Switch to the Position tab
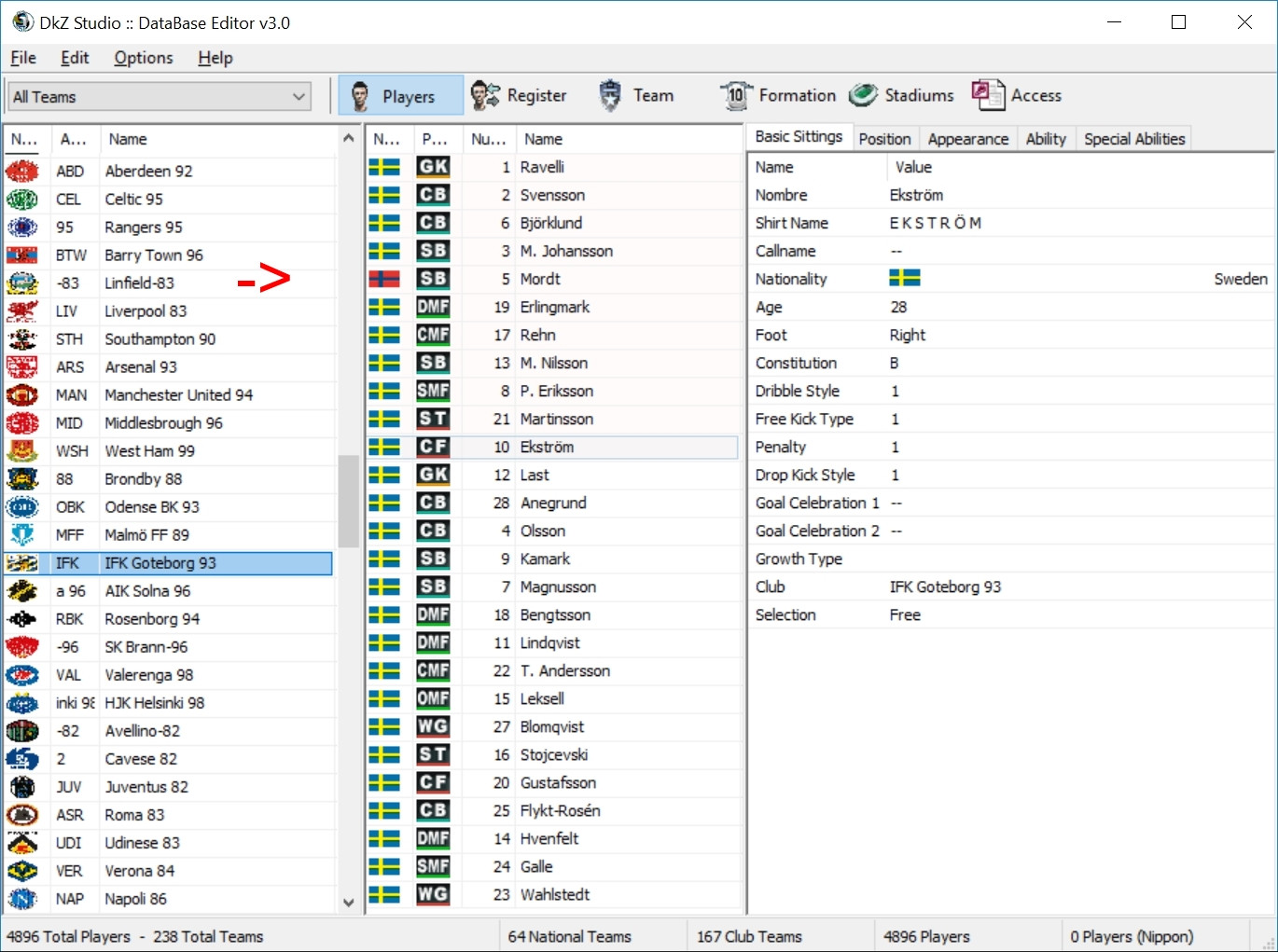The width and height of the screenshot is (1278, 952). tap(884, 139)
